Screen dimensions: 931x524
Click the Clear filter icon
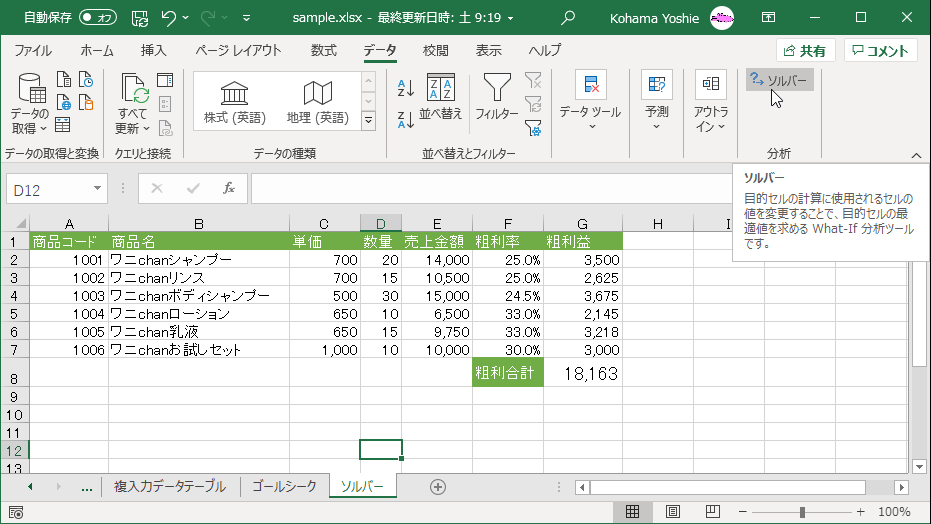click(x=533, y=80)
